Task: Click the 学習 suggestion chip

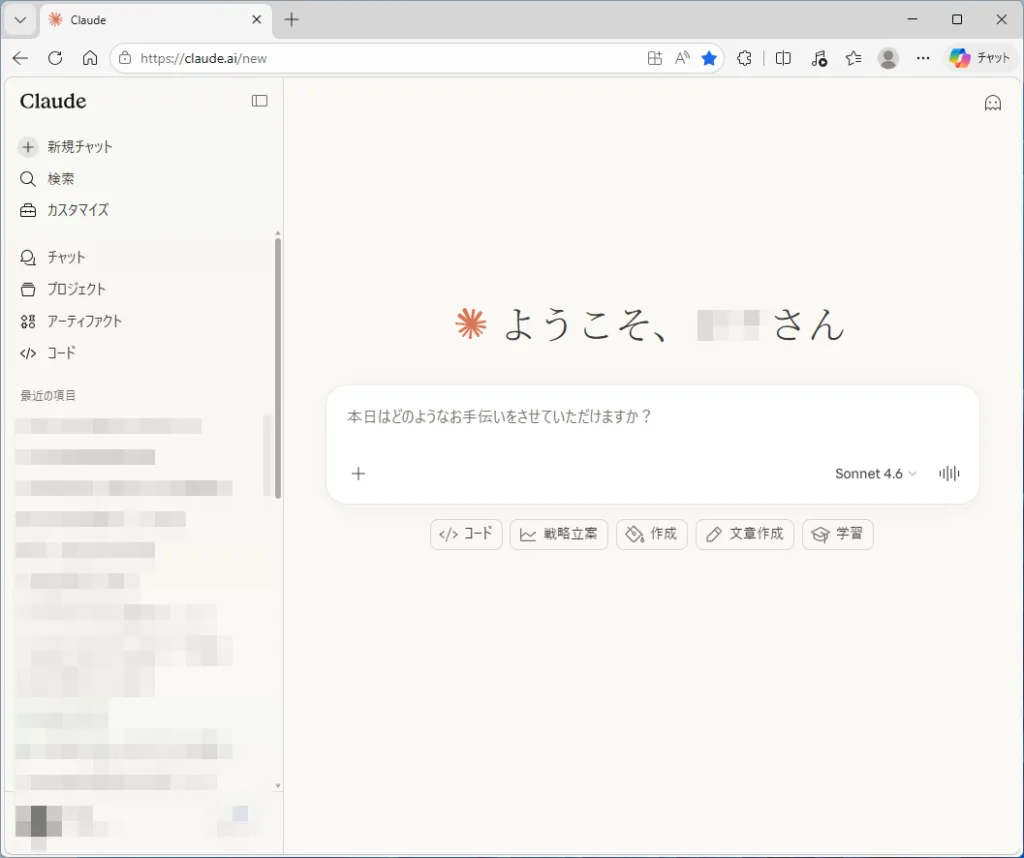Action: 838,534
